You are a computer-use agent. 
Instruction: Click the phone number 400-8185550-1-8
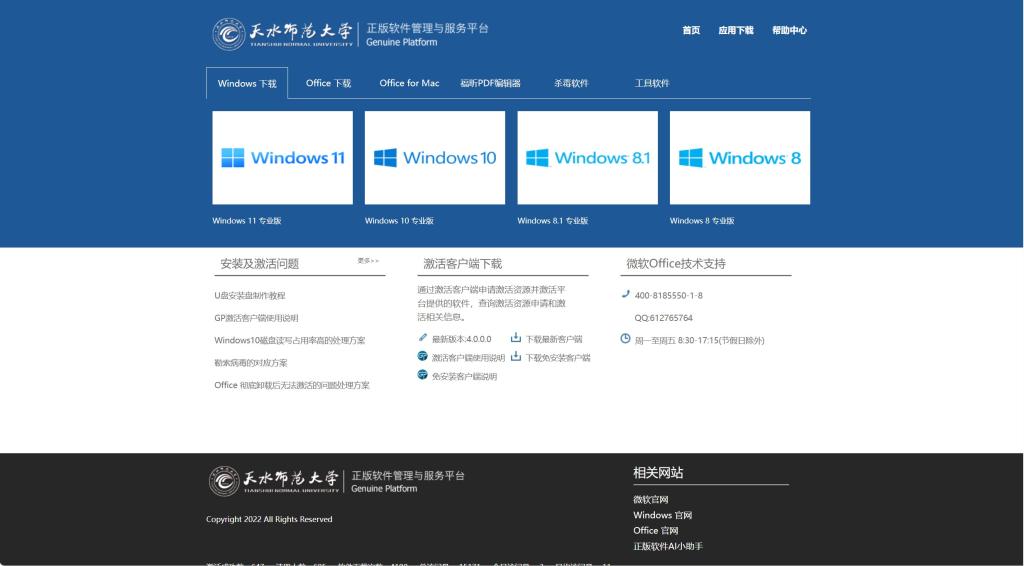coord(669,296)
